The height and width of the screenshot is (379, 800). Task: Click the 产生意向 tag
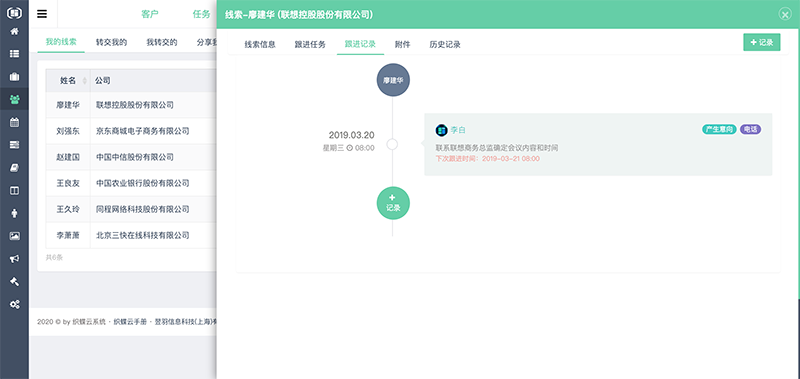coord(719,130)
